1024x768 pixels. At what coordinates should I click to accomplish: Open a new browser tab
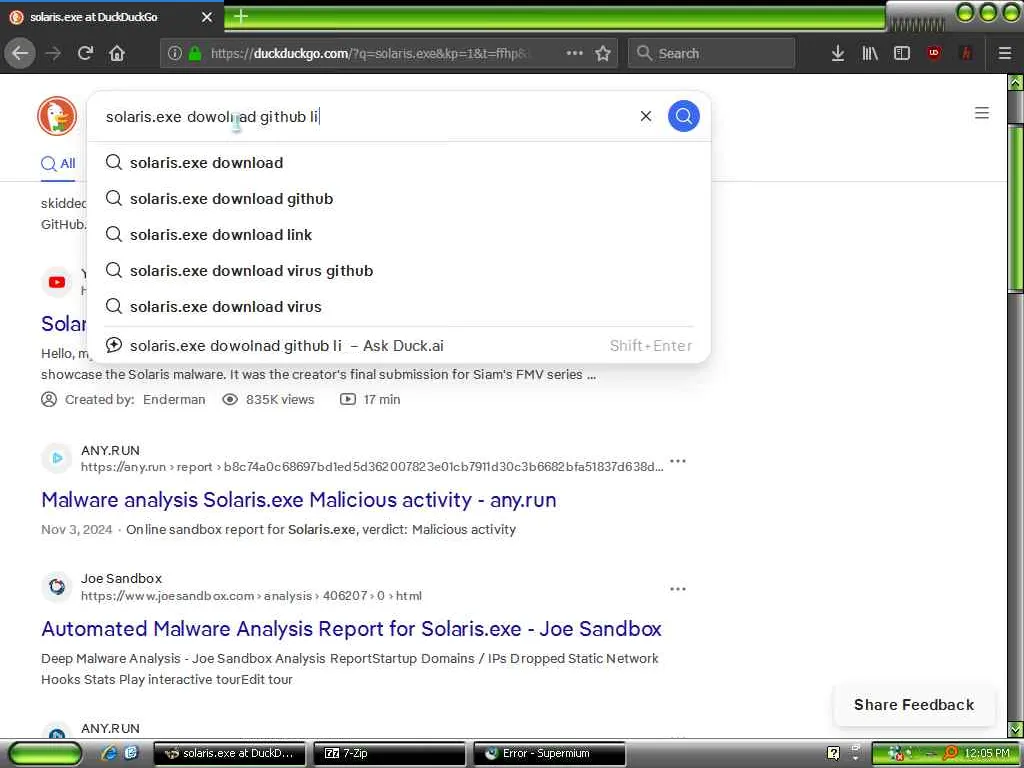pos(241,16)
